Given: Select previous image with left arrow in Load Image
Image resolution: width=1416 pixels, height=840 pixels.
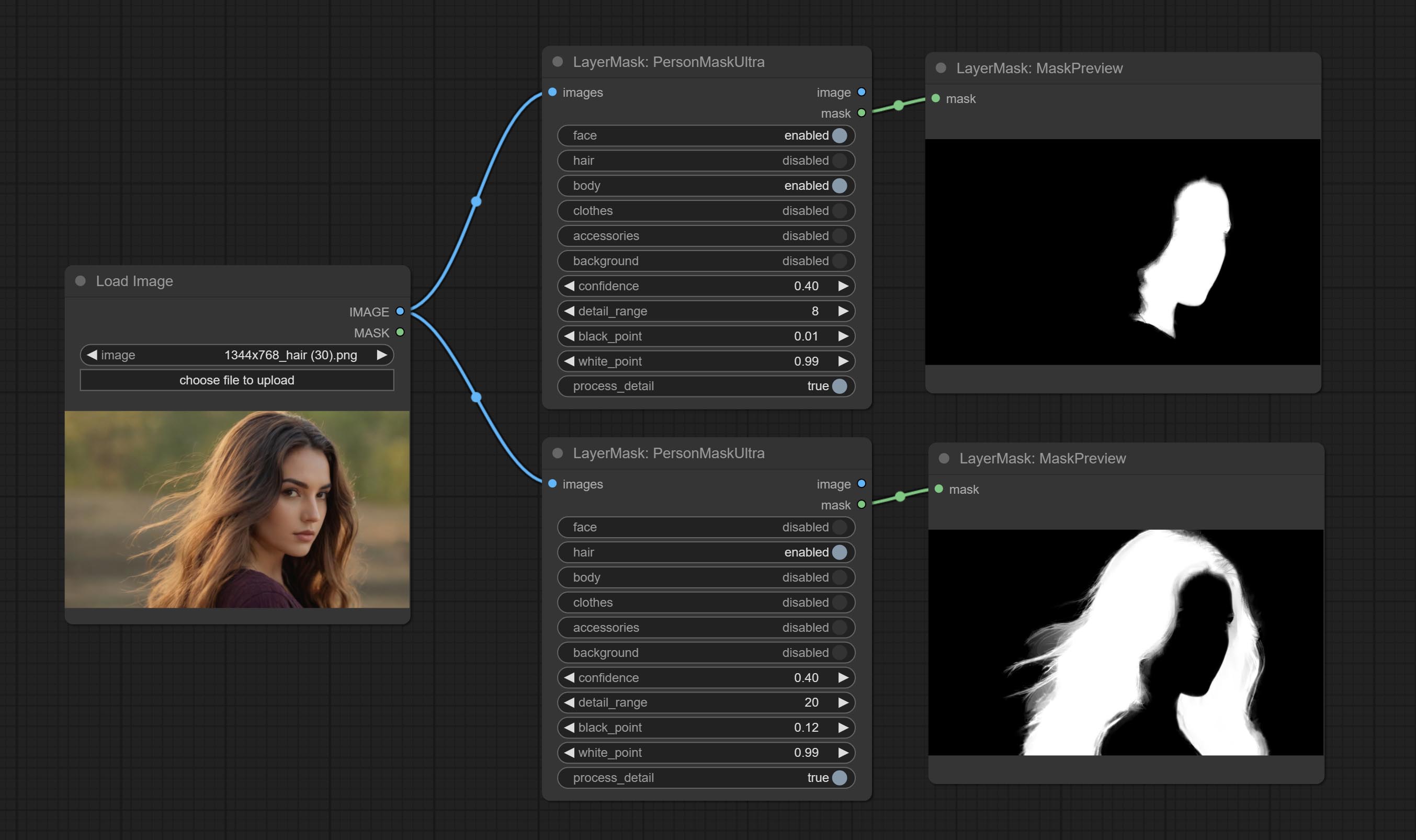Looking at the screenshot, I should (x=92, y=355).
